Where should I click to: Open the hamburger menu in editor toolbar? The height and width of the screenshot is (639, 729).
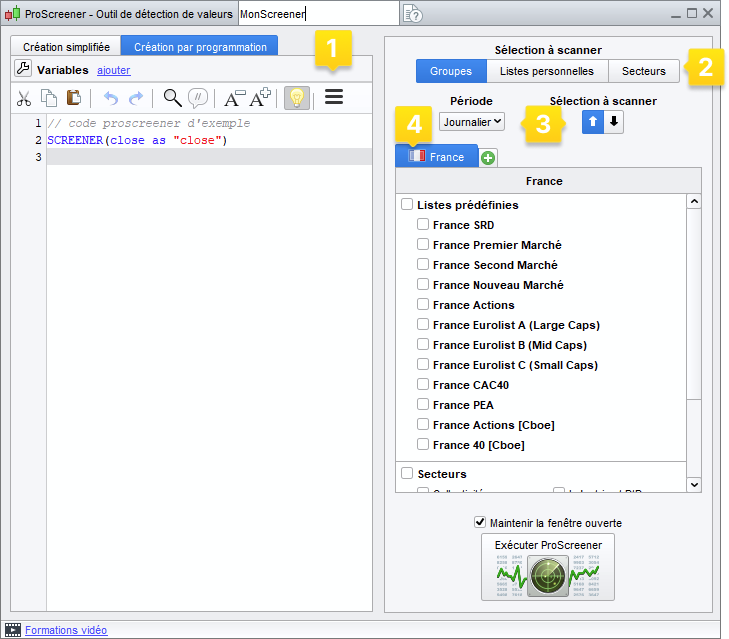tap(334, 97)
